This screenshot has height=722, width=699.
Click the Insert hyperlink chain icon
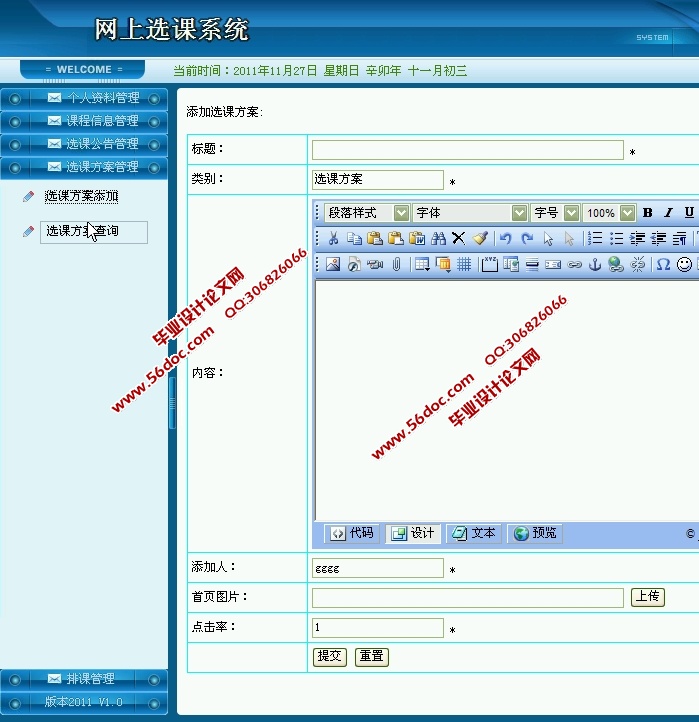574,264
